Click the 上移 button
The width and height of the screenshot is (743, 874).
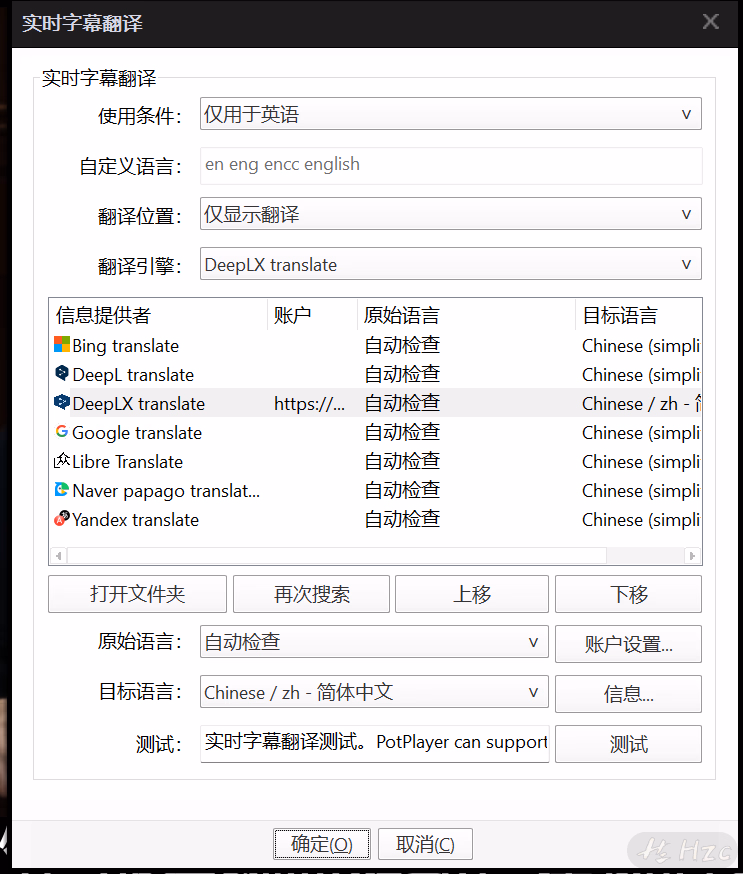pos(472,594)
